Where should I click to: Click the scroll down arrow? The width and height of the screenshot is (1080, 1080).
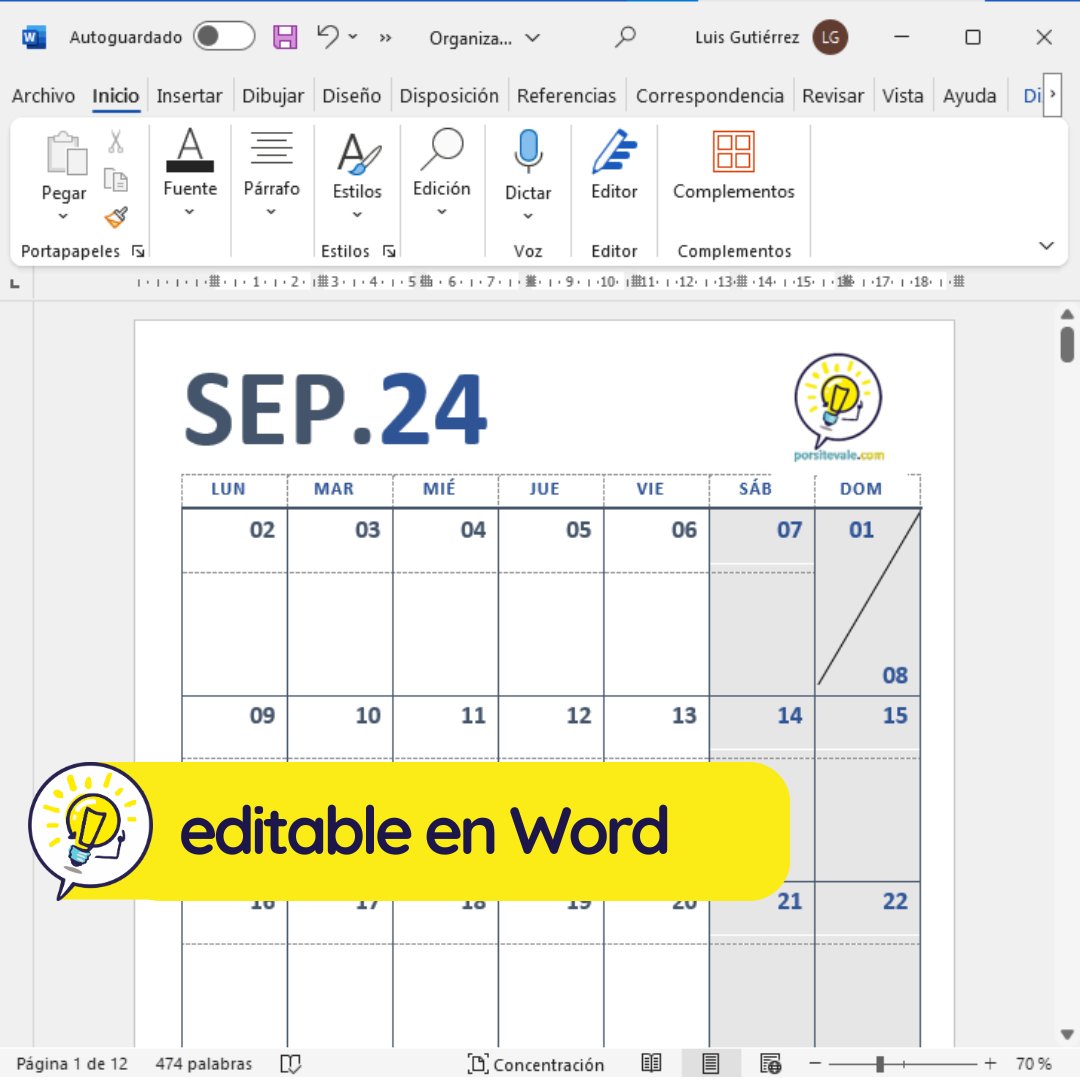coord(1067,1035)
